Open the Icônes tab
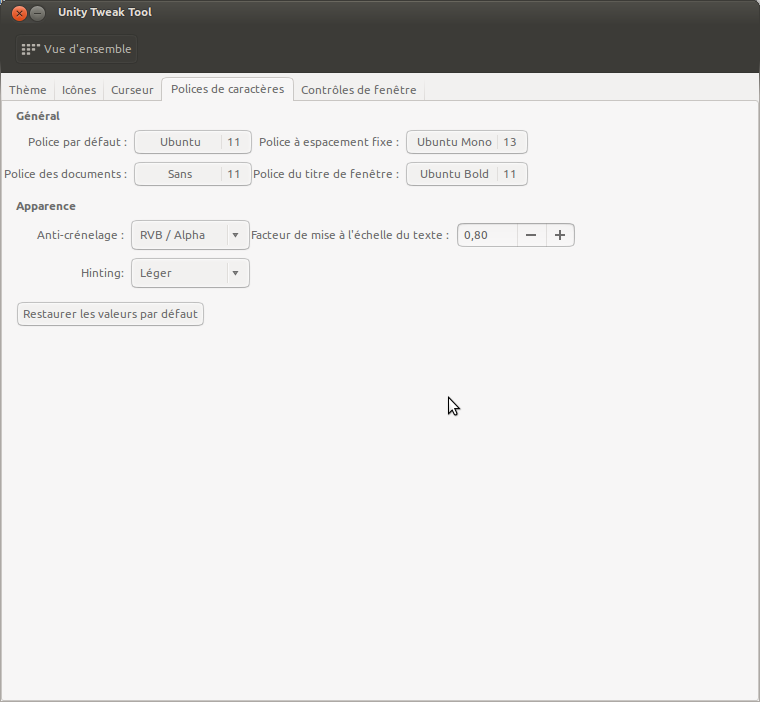This screenshot has height=702, width=760. [x=79, y=90]
